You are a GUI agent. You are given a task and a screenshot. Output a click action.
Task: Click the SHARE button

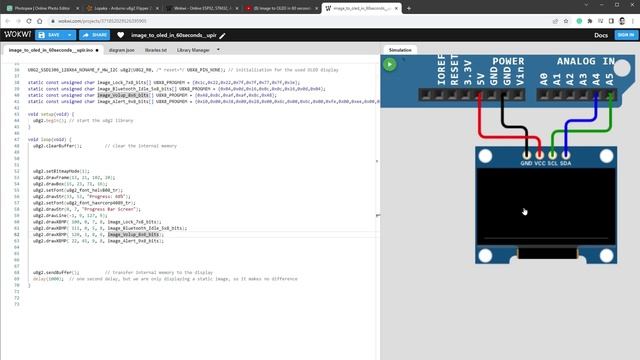pos(94,35)
